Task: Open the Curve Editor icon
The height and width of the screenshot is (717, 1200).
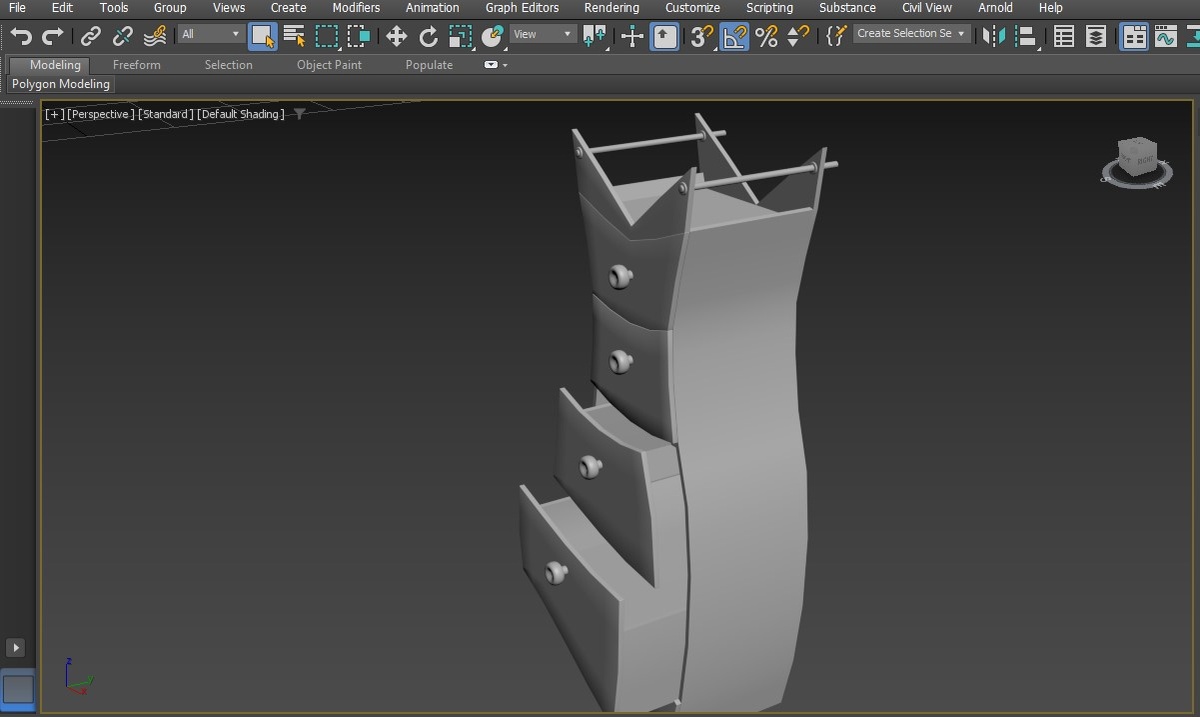Action: (1165, 37)
